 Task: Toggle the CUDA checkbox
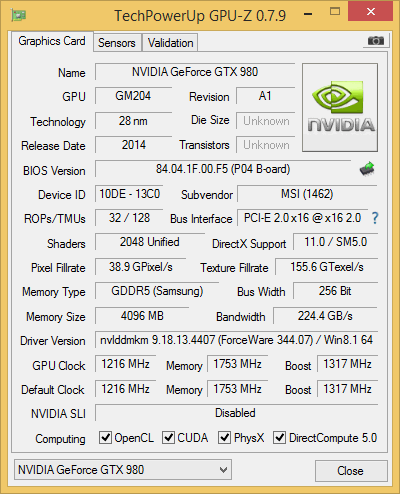pos(168,437)
